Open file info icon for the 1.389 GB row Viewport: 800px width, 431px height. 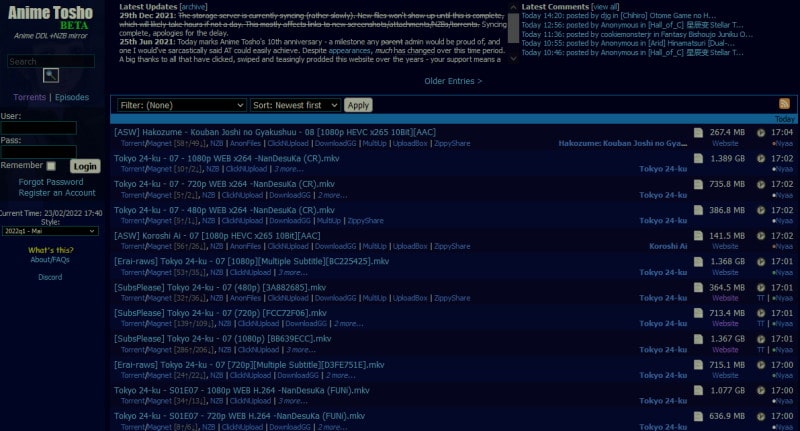(x=698, y=159)
